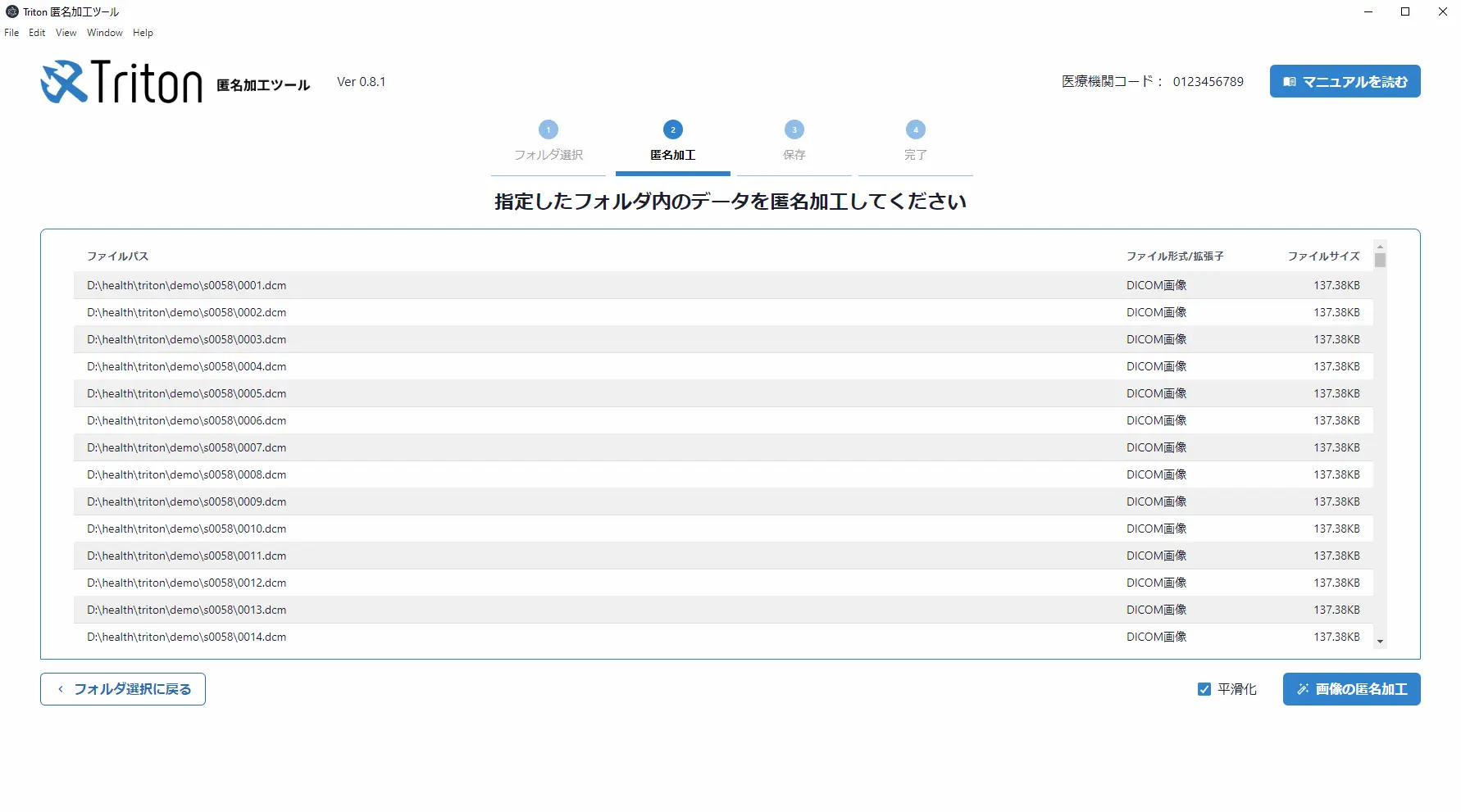Select the 0005.dcm file row

pos(187,393)
